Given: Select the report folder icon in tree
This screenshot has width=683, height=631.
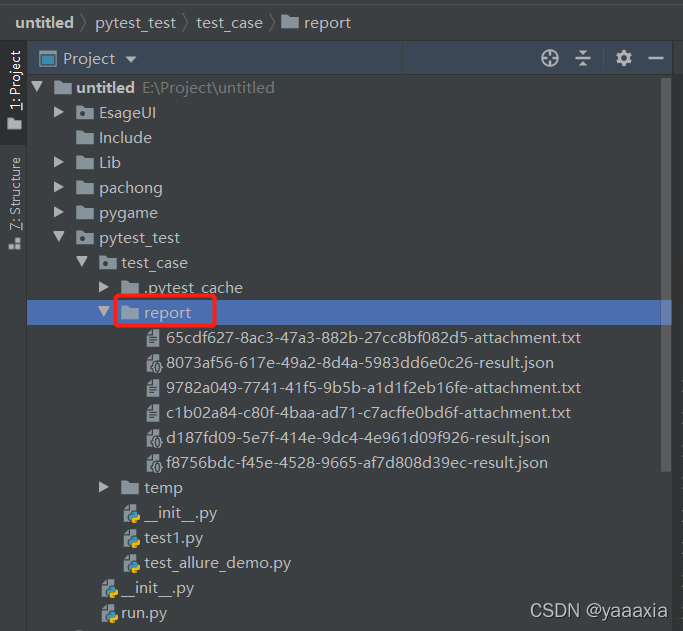Looking at the screenshot, I should coord(130,312).
